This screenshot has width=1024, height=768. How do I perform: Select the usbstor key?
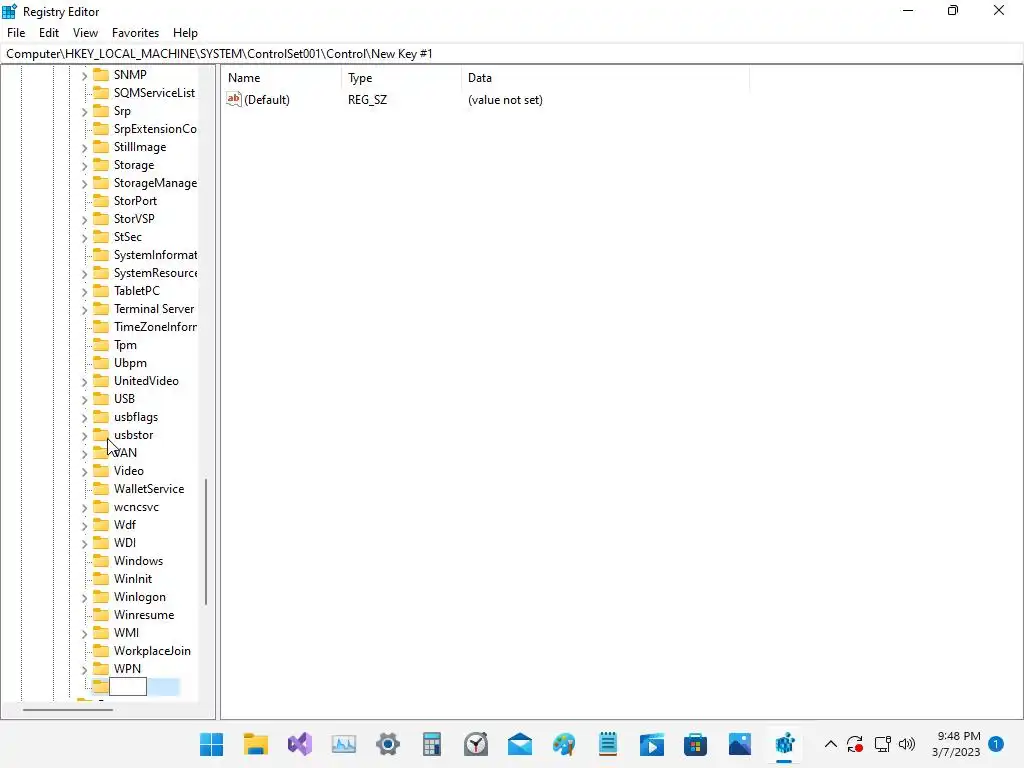point(134,435)
